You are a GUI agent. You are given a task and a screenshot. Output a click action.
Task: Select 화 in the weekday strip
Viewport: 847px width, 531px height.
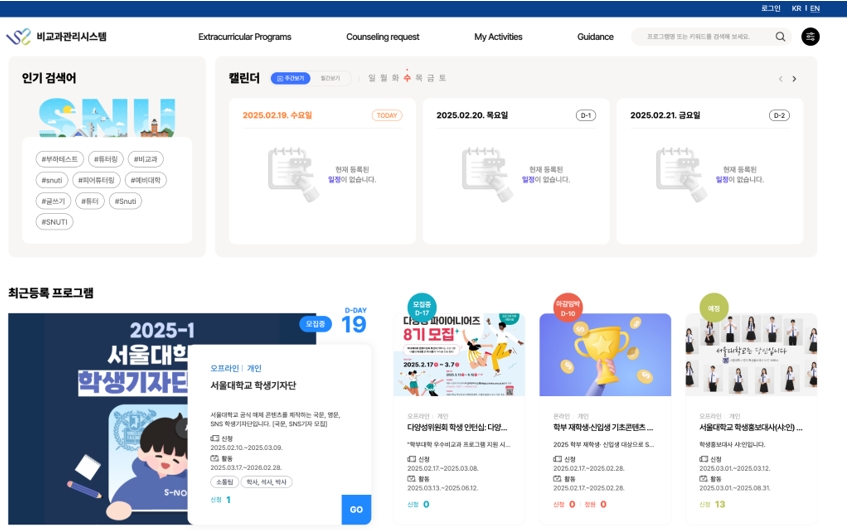pos(395,78)
